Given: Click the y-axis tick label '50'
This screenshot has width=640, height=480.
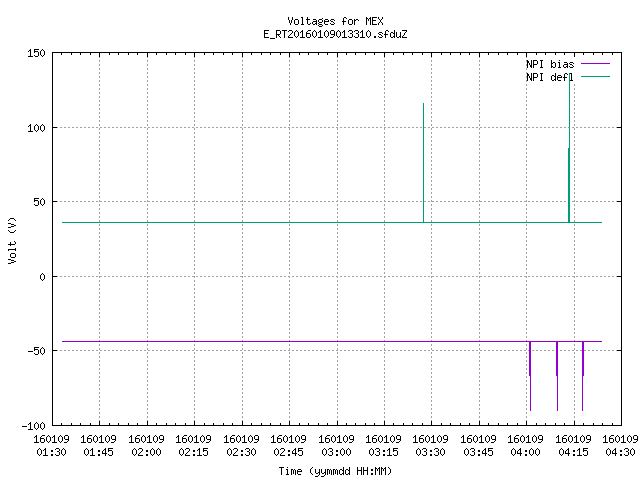Looking at the screenshot, I should point(39,202).
